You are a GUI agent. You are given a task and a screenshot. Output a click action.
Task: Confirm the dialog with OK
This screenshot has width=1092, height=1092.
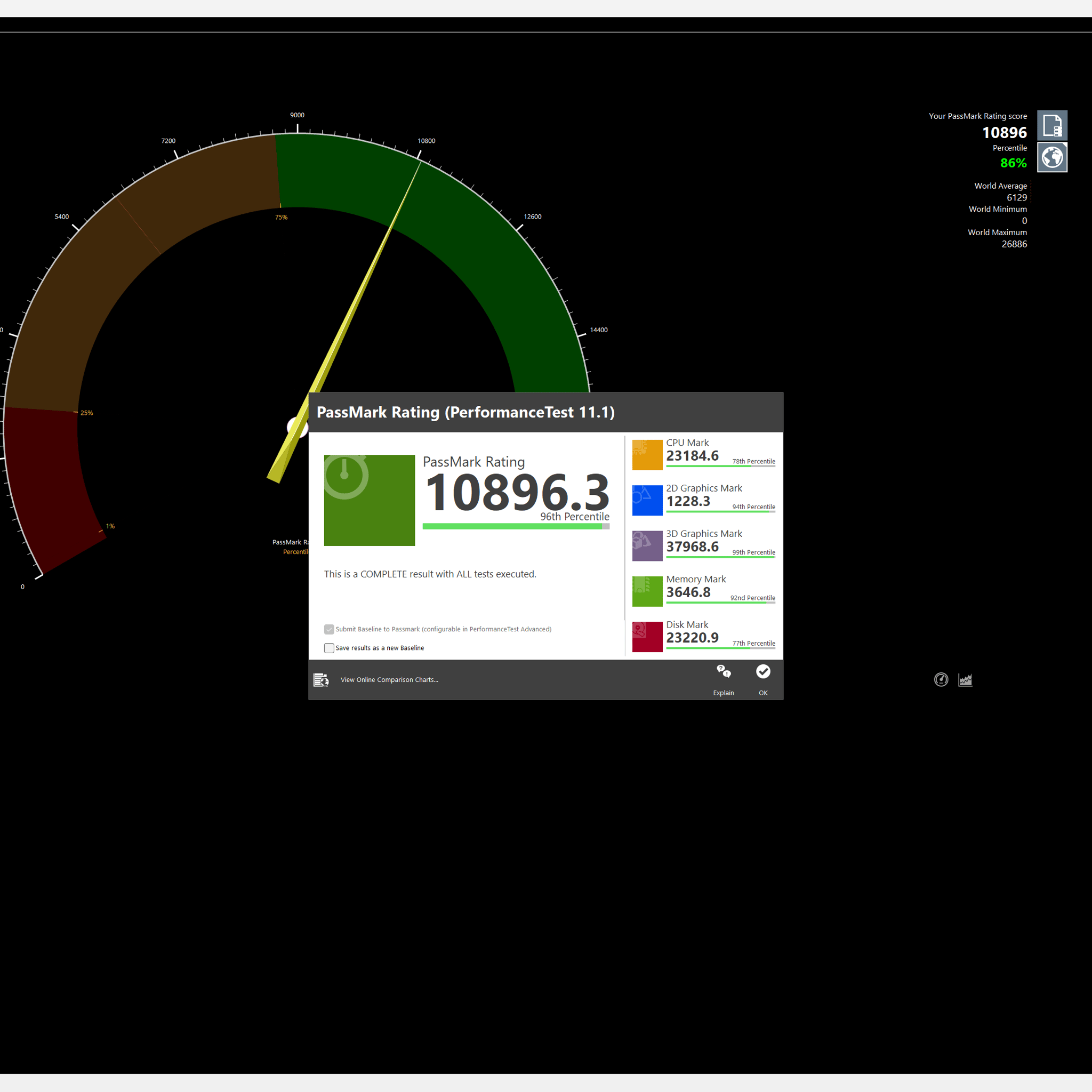763,680
